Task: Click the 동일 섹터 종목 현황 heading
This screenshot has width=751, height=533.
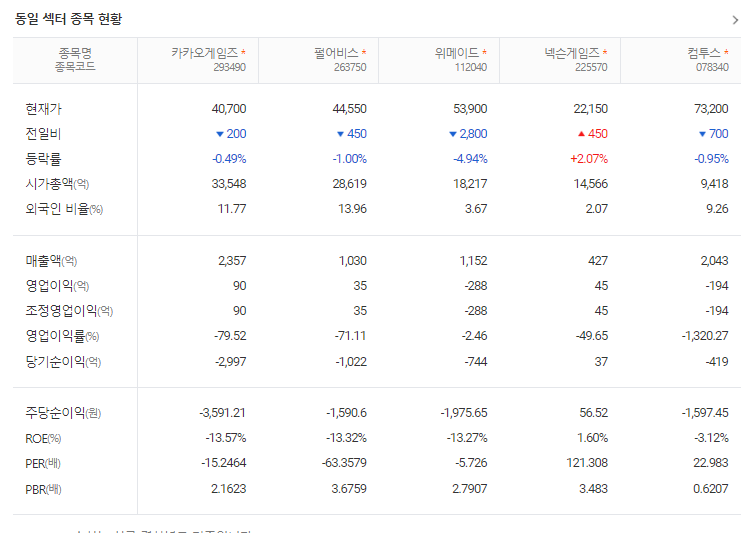Action: pyautogui.click(x=68, y=19)
